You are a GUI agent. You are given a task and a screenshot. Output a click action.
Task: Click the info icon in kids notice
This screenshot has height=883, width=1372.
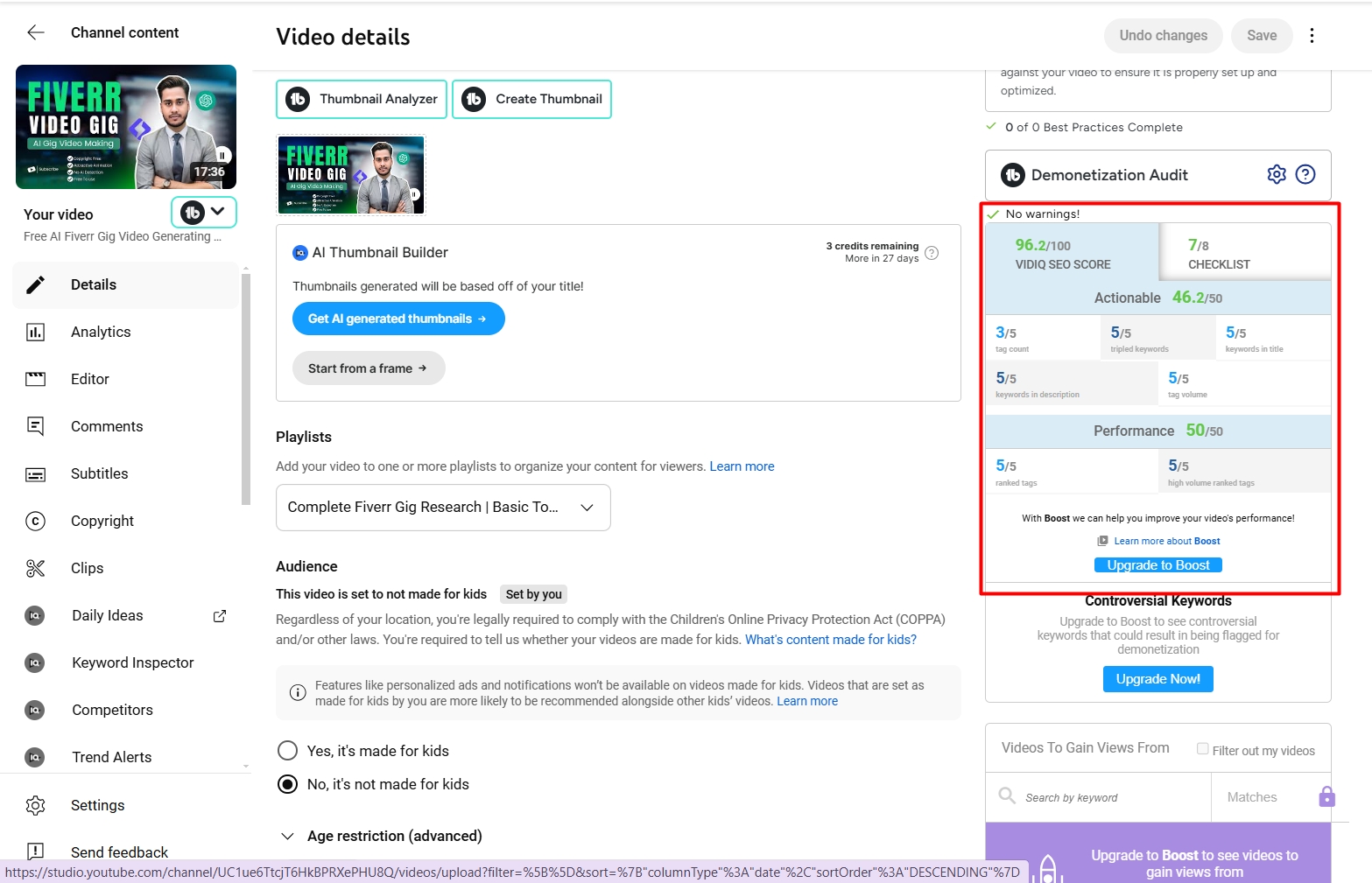298,692
